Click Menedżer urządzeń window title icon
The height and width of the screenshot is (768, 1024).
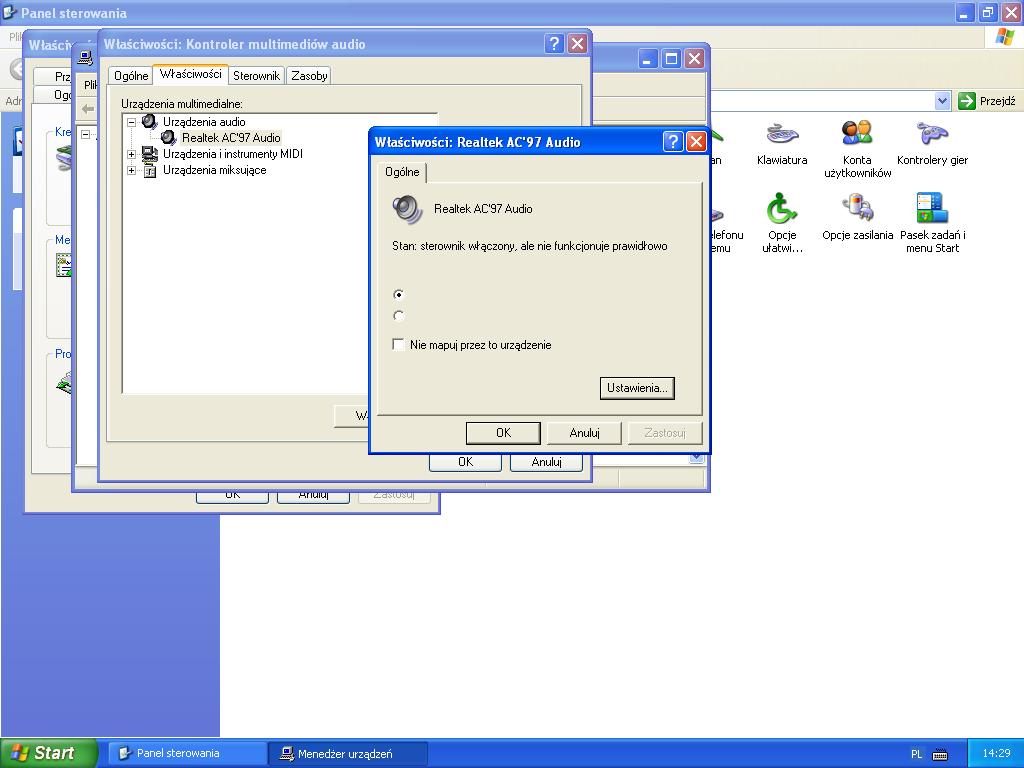[84, 58]
